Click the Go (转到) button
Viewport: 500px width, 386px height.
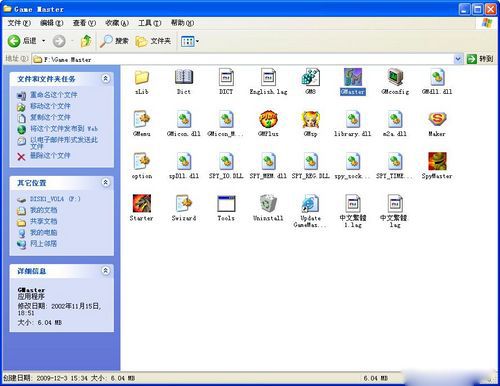point(480,59)
